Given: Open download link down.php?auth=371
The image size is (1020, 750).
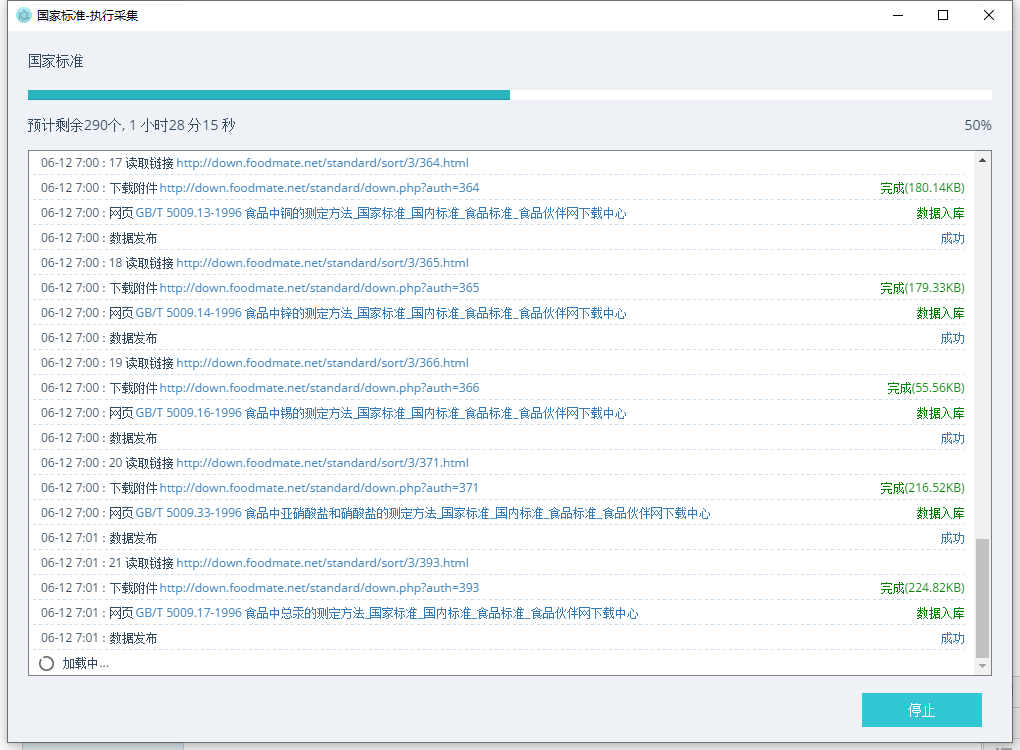Looking at the screenshot, I should pos(319,488).
